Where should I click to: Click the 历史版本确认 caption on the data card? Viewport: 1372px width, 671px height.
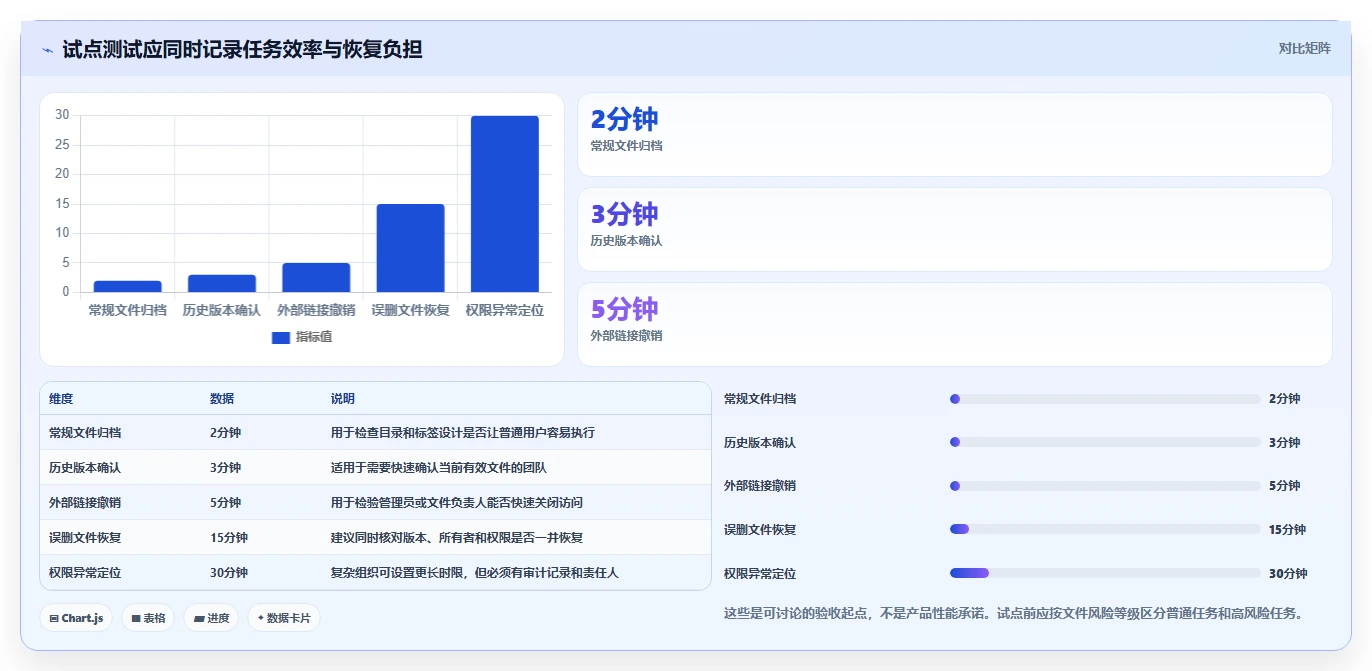626,241
